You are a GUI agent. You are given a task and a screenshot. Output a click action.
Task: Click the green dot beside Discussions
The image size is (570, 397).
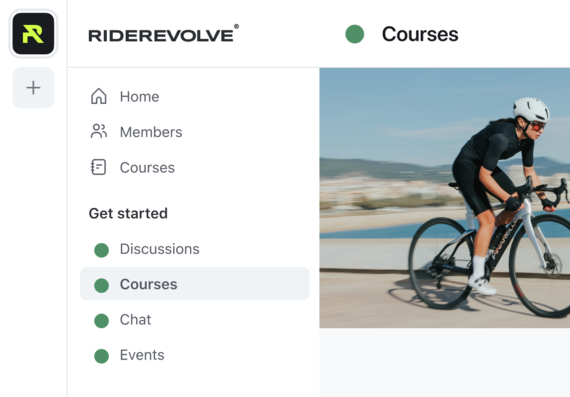click(101, 250)
